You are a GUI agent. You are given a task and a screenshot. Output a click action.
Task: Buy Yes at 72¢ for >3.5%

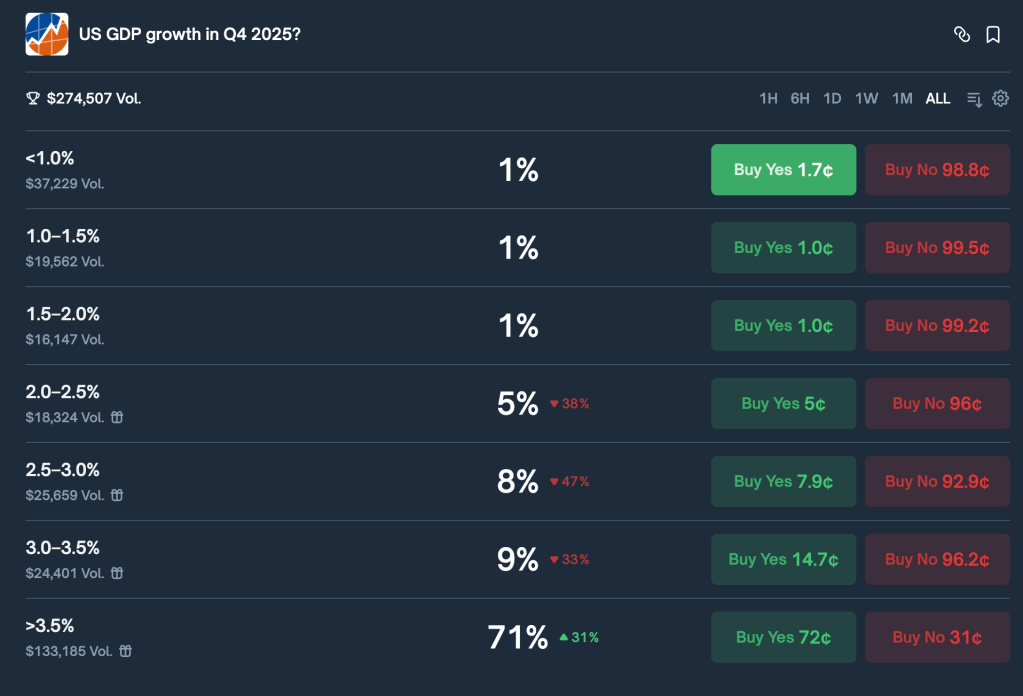tap(783, 638)
